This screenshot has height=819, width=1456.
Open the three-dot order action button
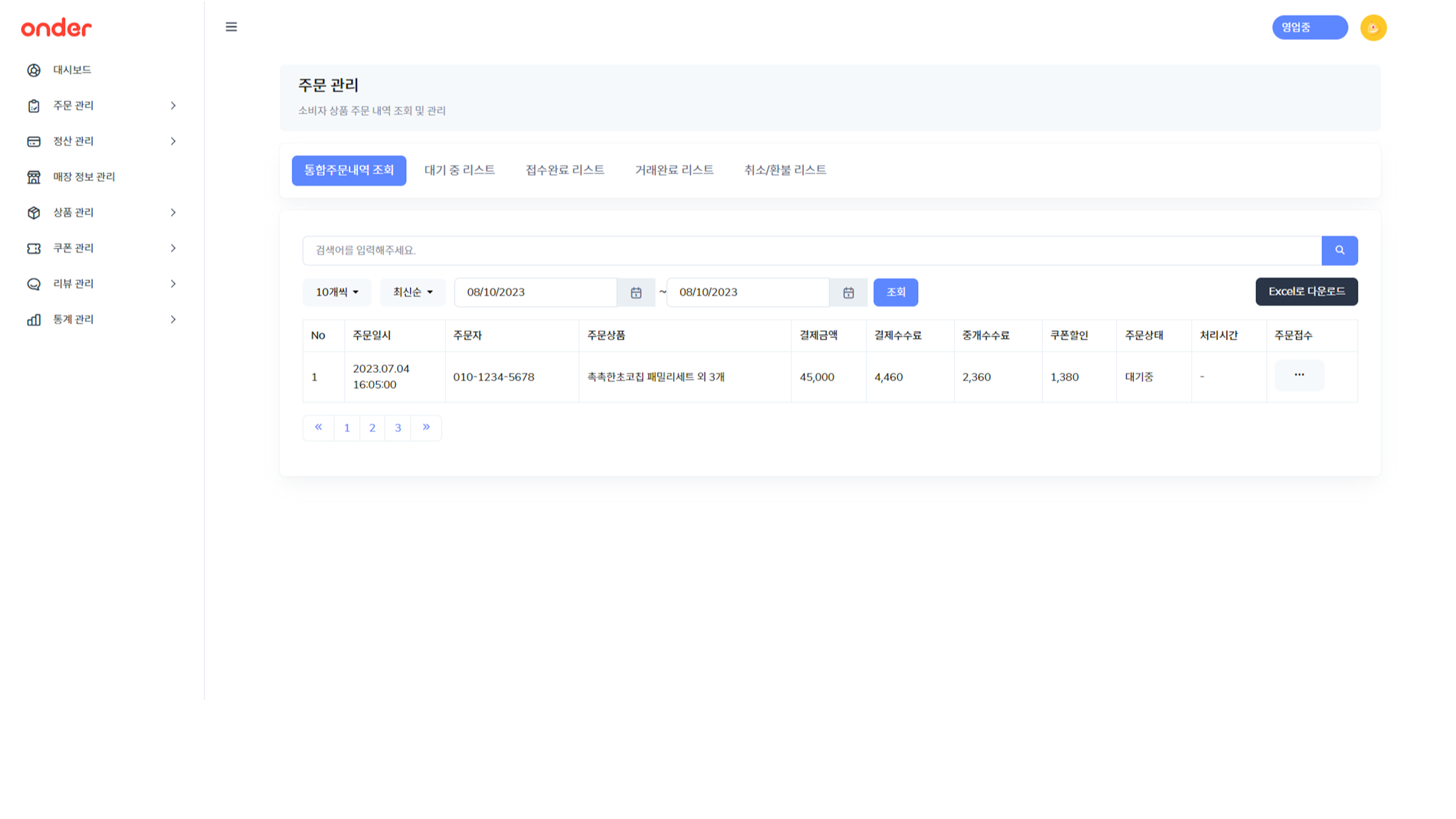pyautogui.click(x=1299, y=375)
